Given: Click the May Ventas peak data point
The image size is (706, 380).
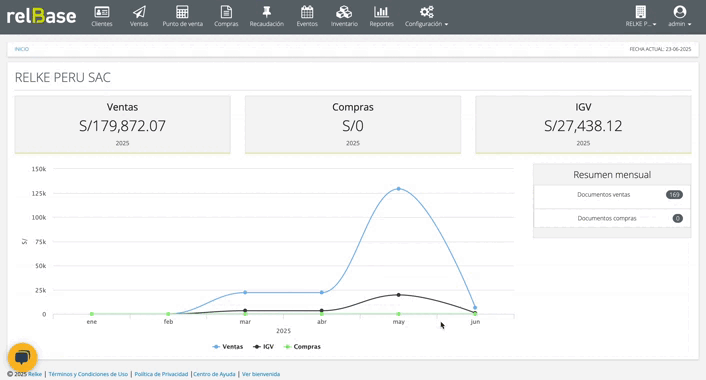Looking at the screenshot, I should (x=398, y=189).
